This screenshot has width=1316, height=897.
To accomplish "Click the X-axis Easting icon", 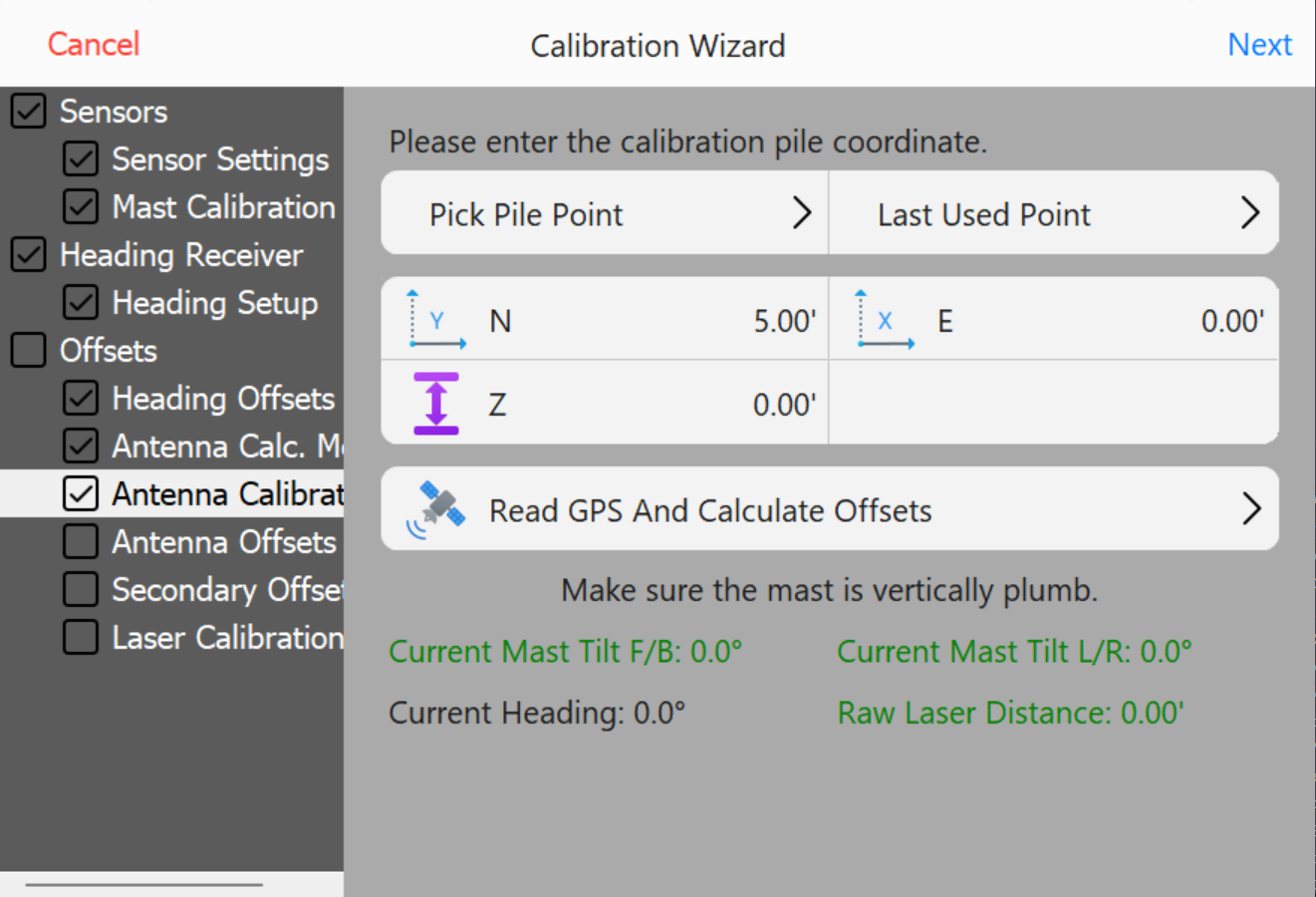I will [x=886, y=319].
